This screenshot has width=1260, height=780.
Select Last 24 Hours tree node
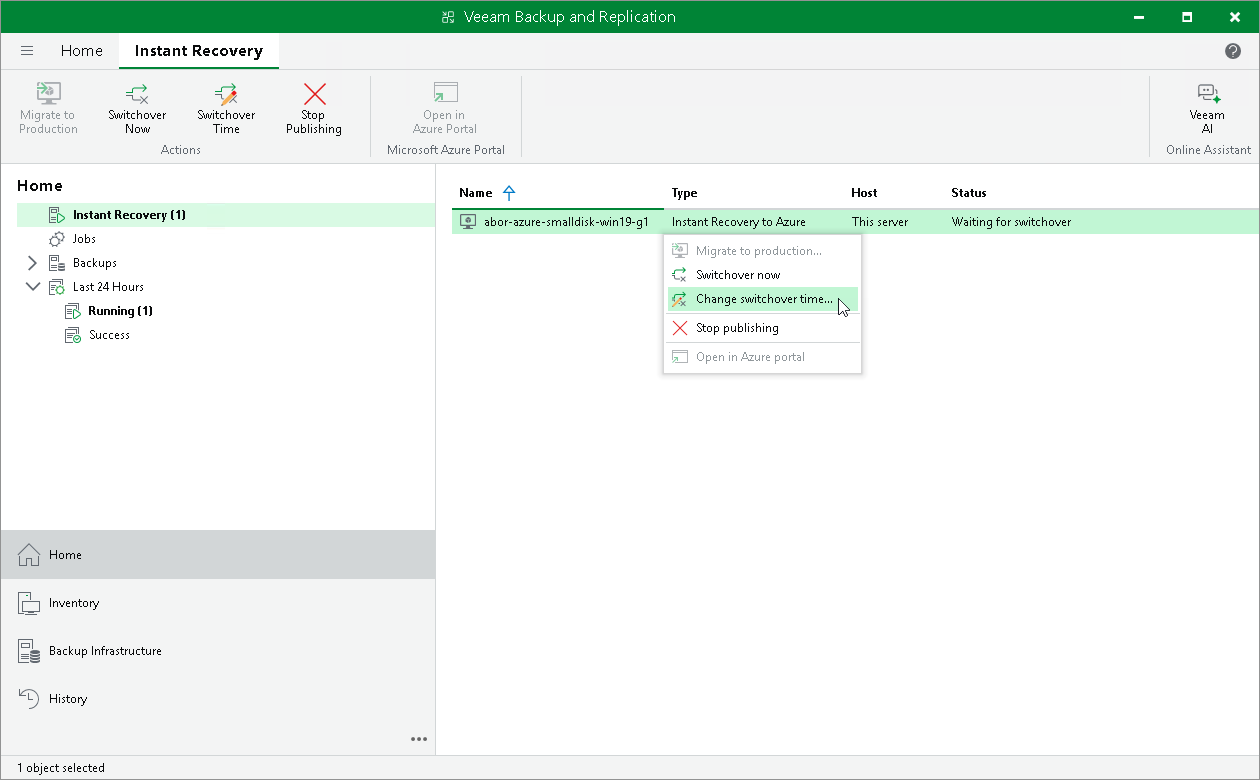(x=108, y=287)
